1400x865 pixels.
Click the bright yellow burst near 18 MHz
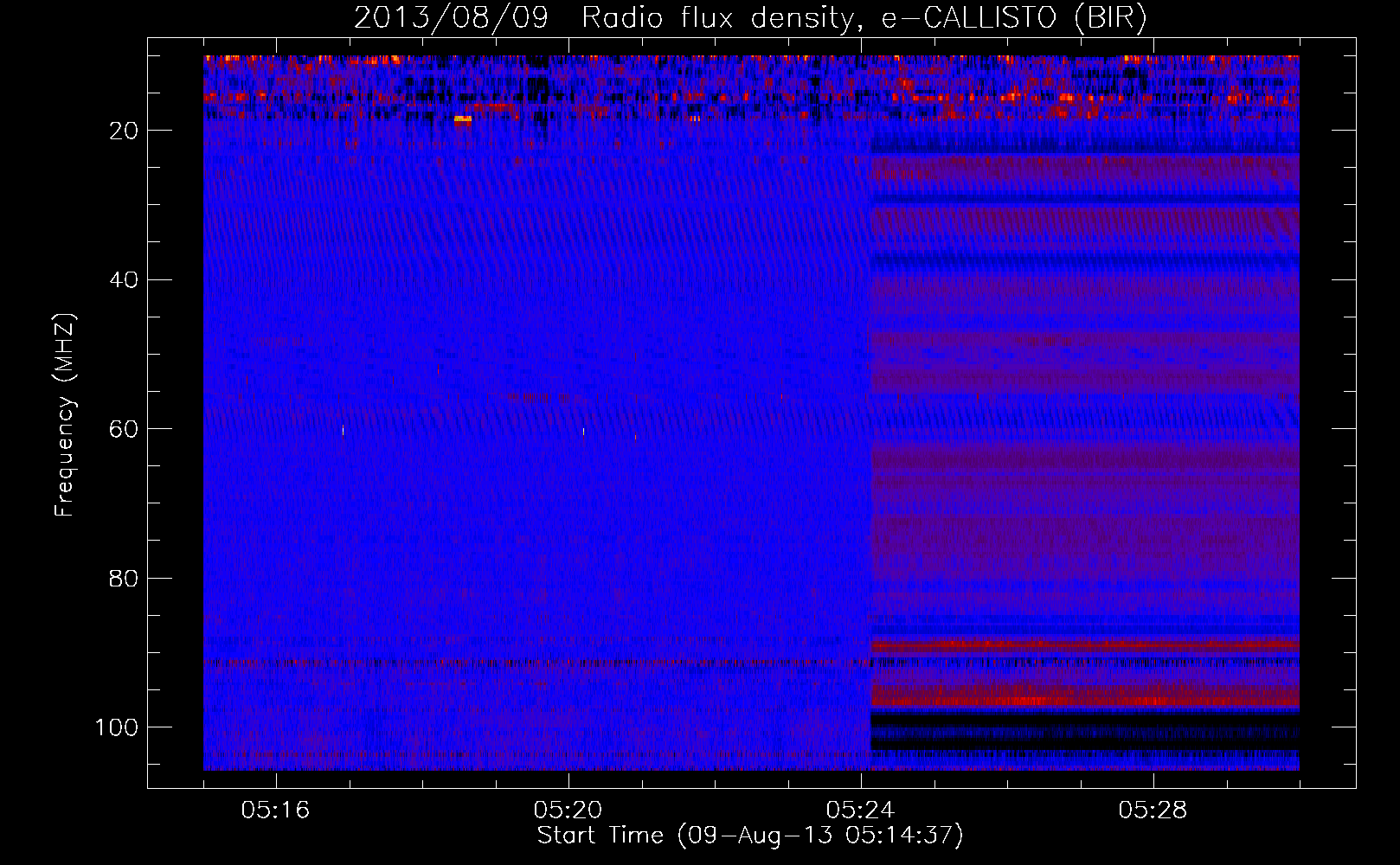(463, 119)
